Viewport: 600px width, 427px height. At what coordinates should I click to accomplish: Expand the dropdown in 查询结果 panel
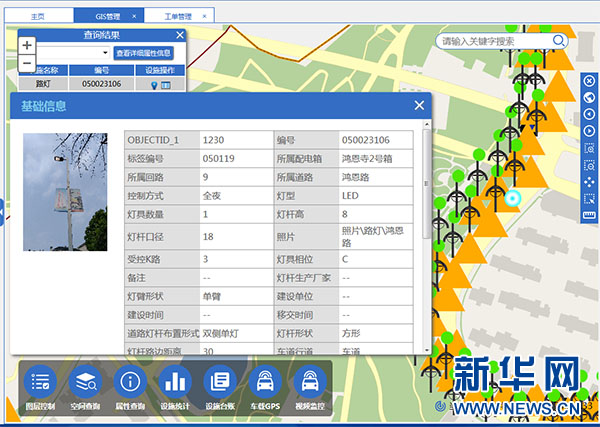click(105, 52)
